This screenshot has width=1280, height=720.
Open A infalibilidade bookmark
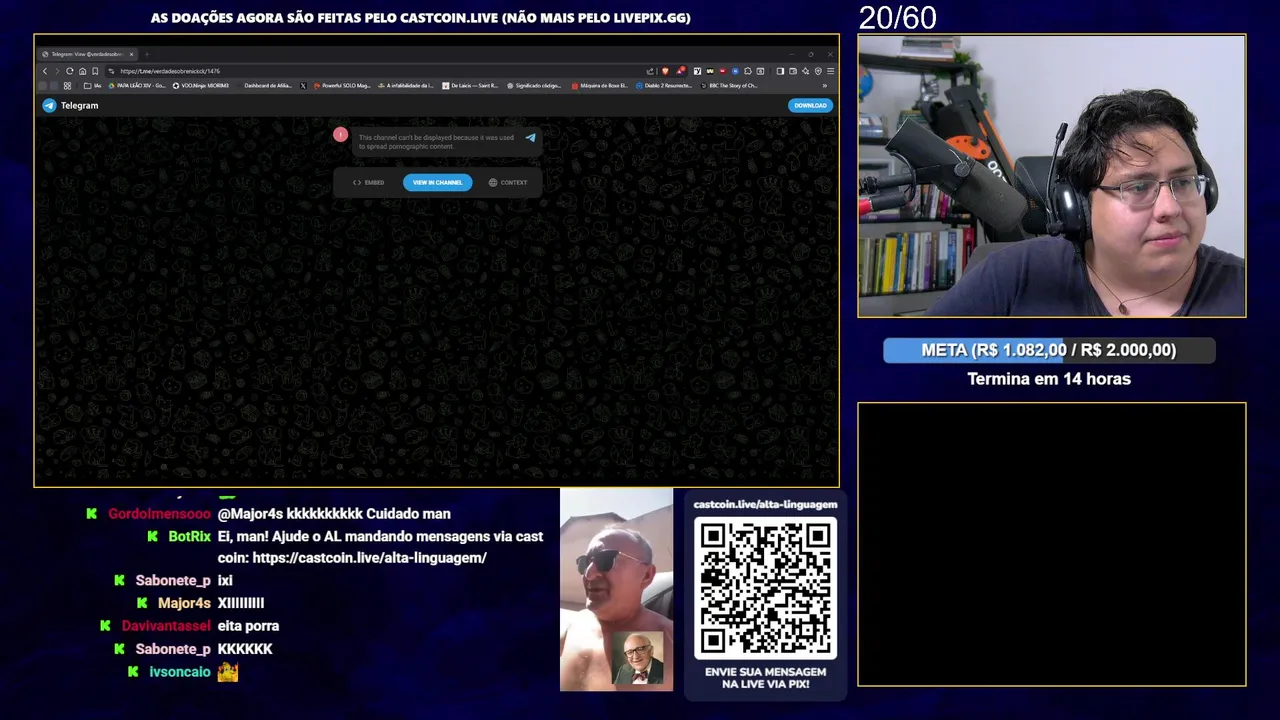click(406, 86)
